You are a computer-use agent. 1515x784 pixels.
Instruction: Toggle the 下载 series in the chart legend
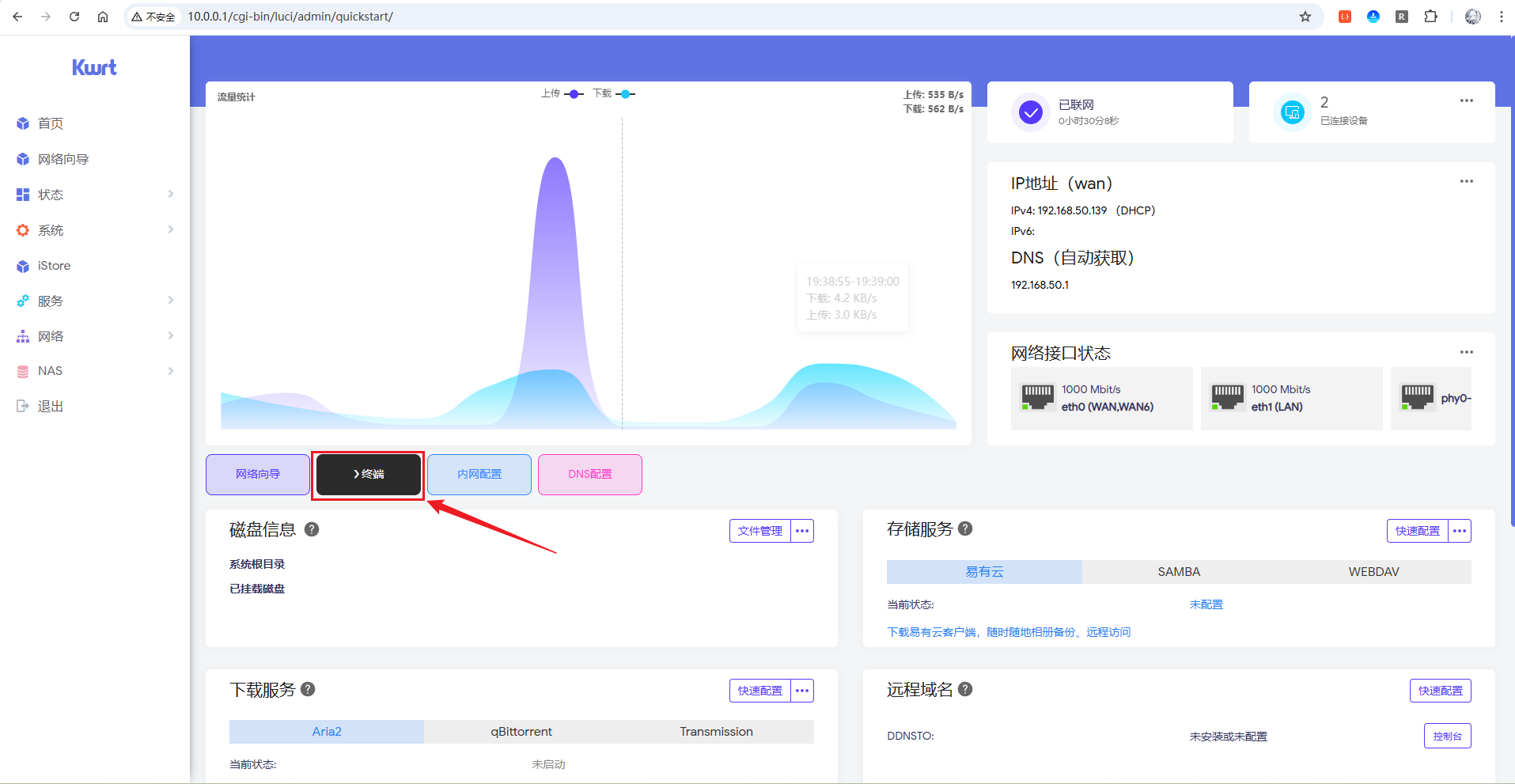tap(614, 93)
